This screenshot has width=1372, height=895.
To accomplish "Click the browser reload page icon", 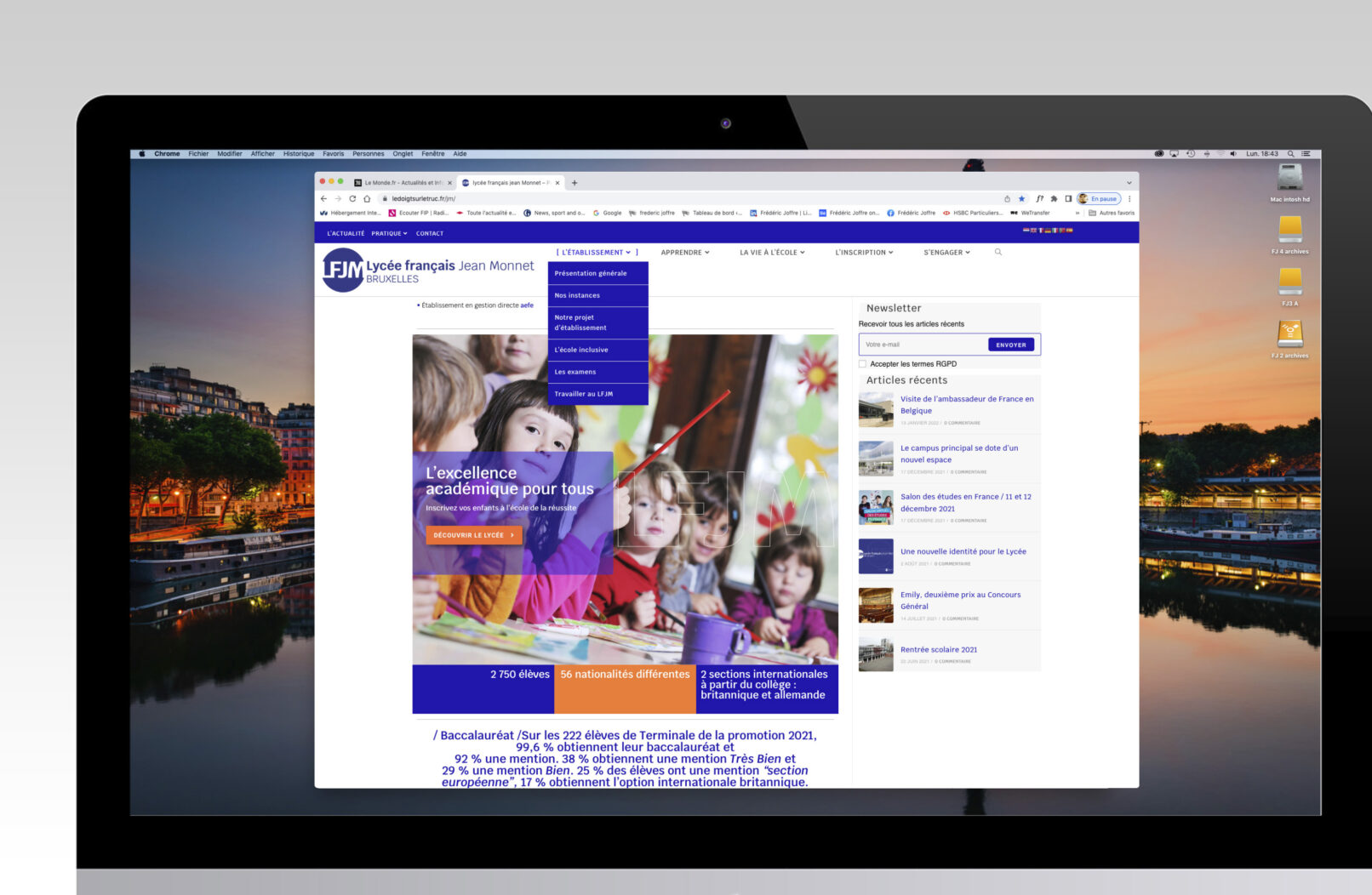I will [x=352, y=198].
